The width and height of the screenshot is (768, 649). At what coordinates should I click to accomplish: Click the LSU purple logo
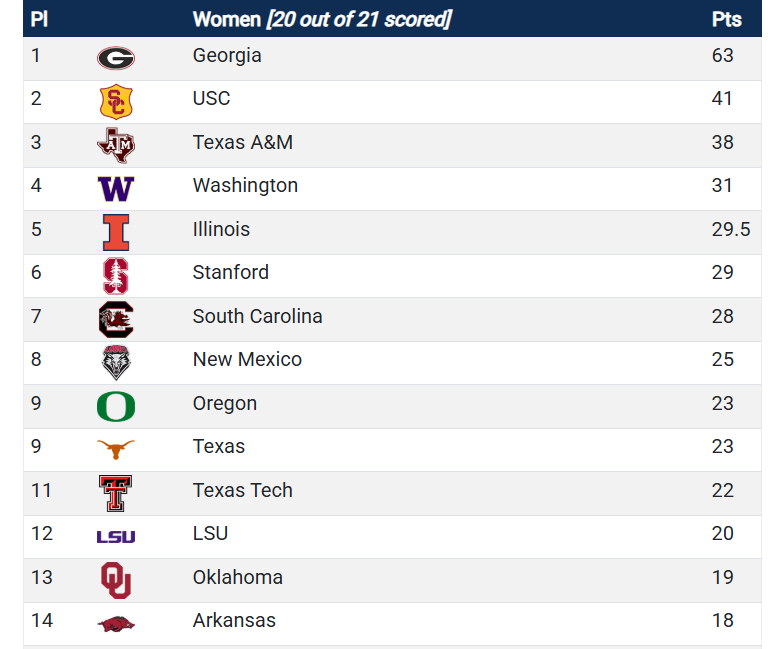pyautogui.click(x=116, y=537)
